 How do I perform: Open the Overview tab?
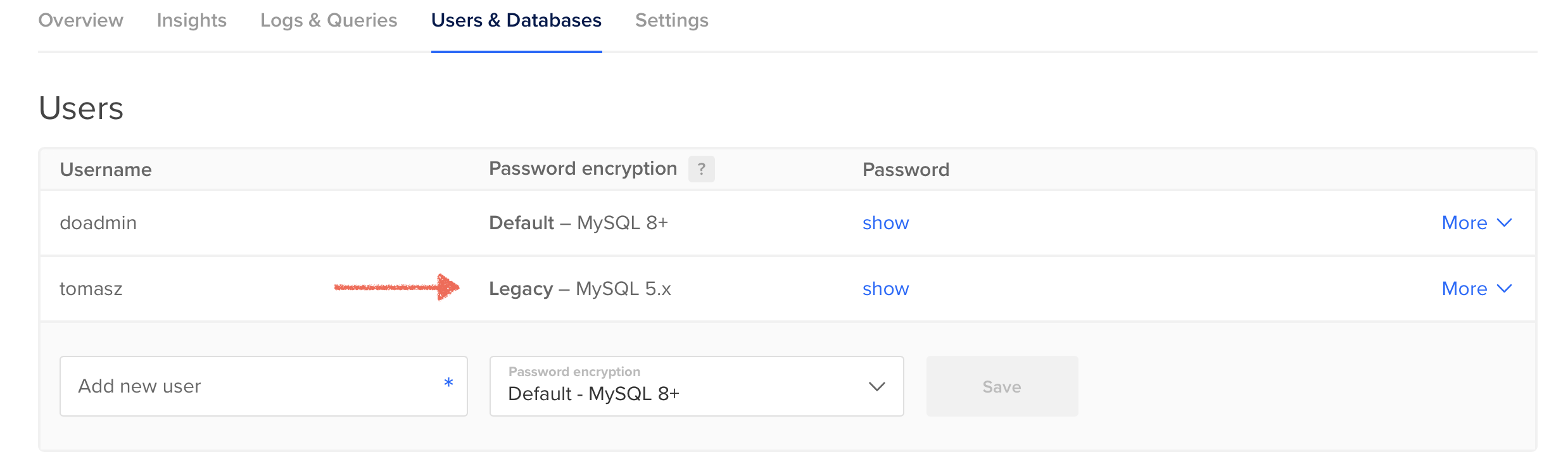point(80,20)
